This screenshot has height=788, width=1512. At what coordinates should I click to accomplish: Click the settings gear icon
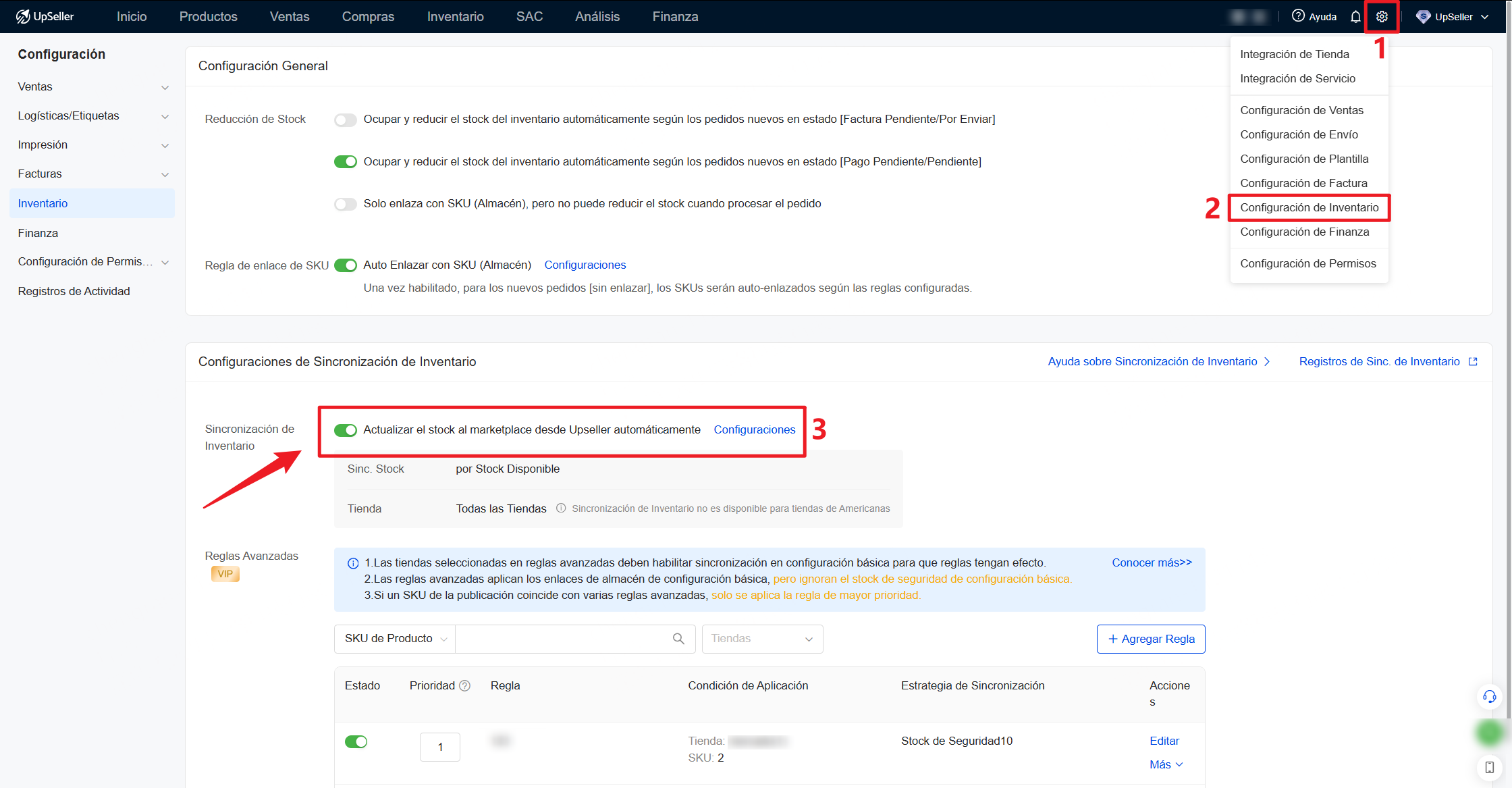point(1382,16)
